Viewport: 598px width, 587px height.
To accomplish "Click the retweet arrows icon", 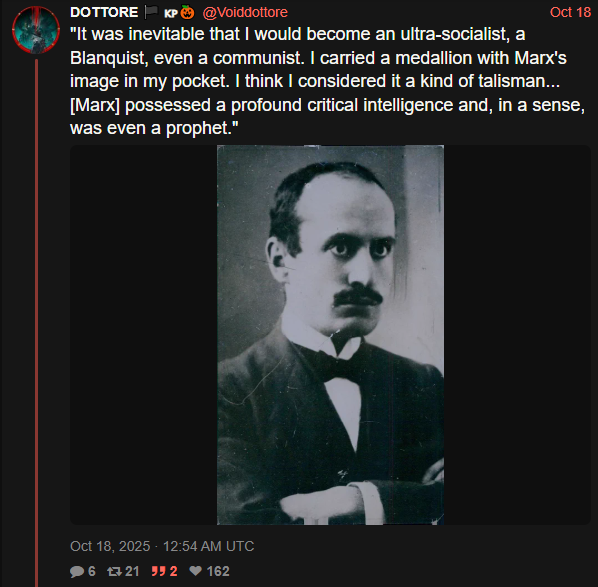I will [114, 571].
